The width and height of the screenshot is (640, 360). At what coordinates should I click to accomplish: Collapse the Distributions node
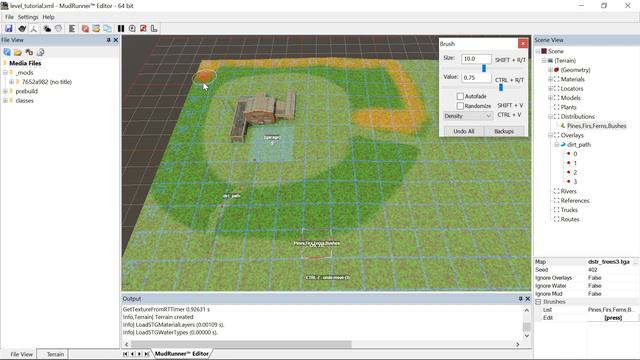click(x=550, y=117)
